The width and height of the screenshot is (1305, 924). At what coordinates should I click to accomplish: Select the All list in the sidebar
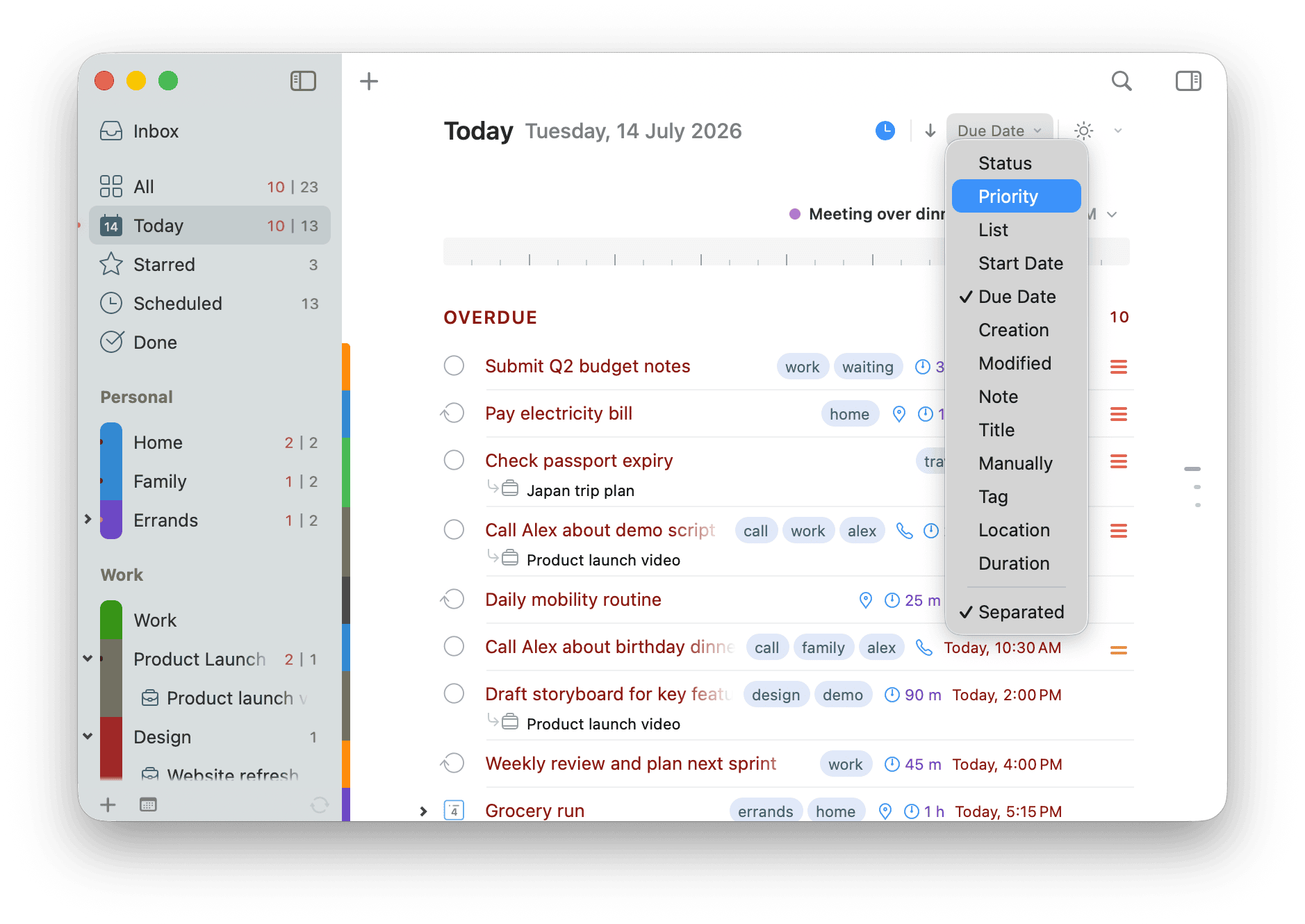pyautogui.click(x=210, y=187)
